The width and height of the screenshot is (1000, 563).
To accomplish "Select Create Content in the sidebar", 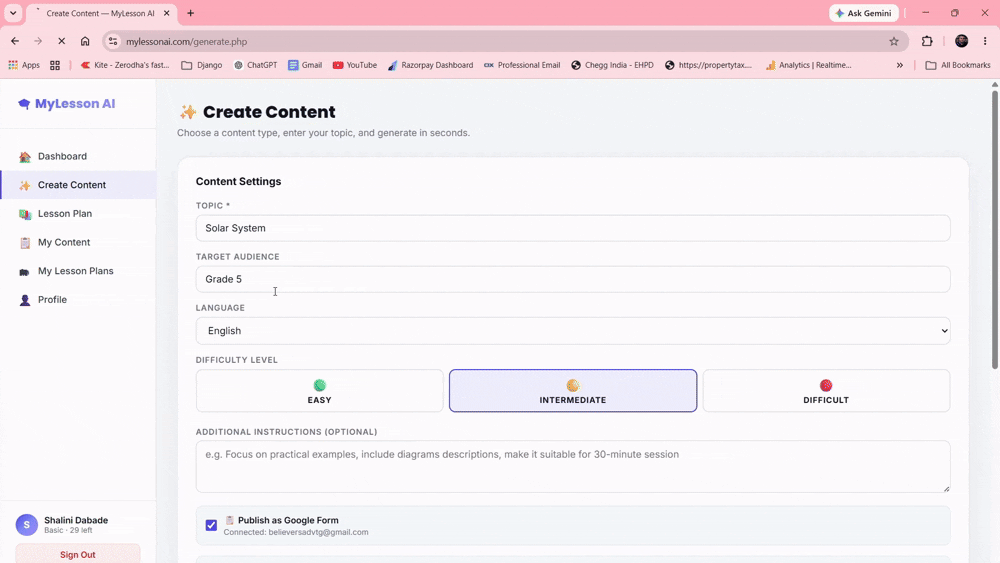I will pyautogui.click(x=78, y=185).
